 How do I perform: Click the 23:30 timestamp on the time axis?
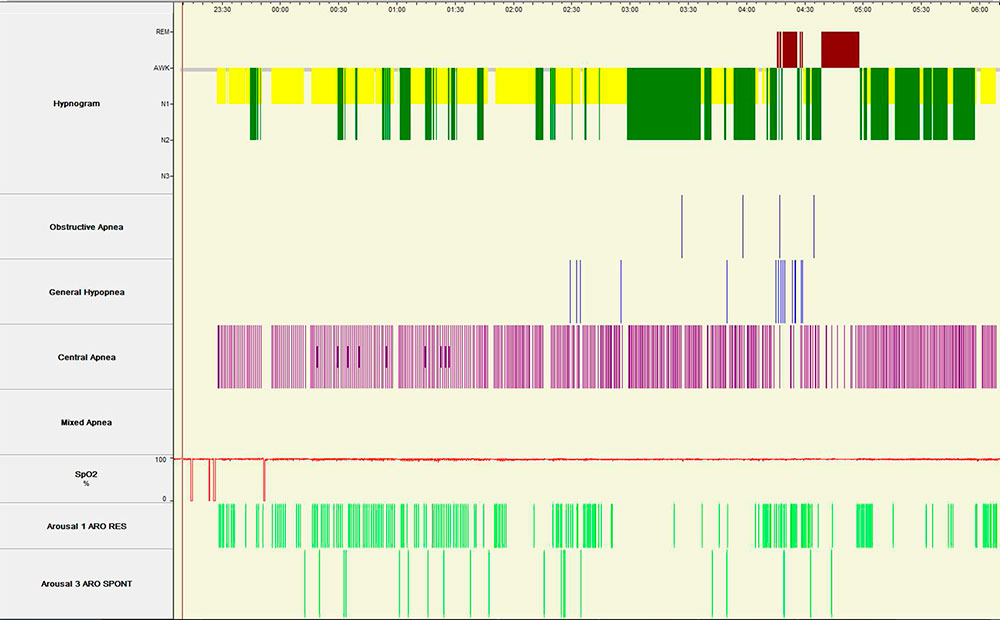click(223, 11)
